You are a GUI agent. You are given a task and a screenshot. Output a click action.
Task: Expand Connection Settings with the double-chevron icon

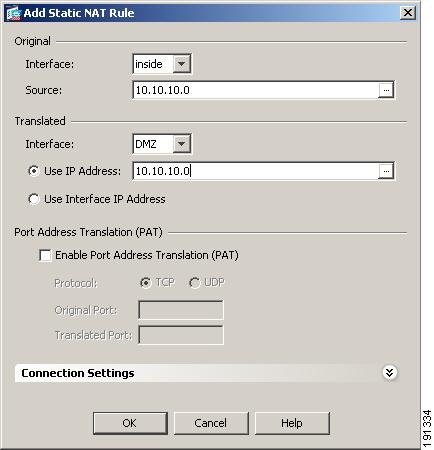(x=389, y=372)
